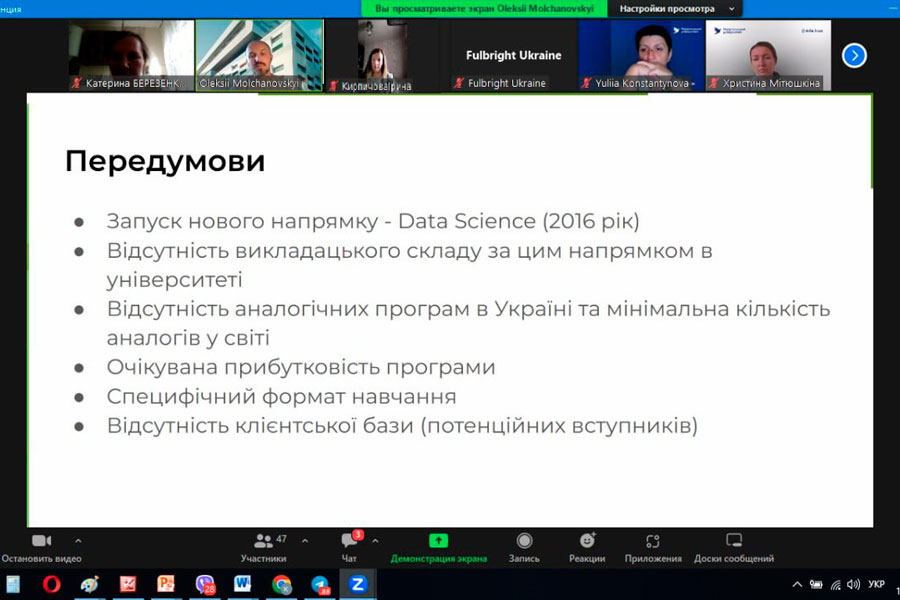Click the green screen-sharing notification banner

click(484, 9)
